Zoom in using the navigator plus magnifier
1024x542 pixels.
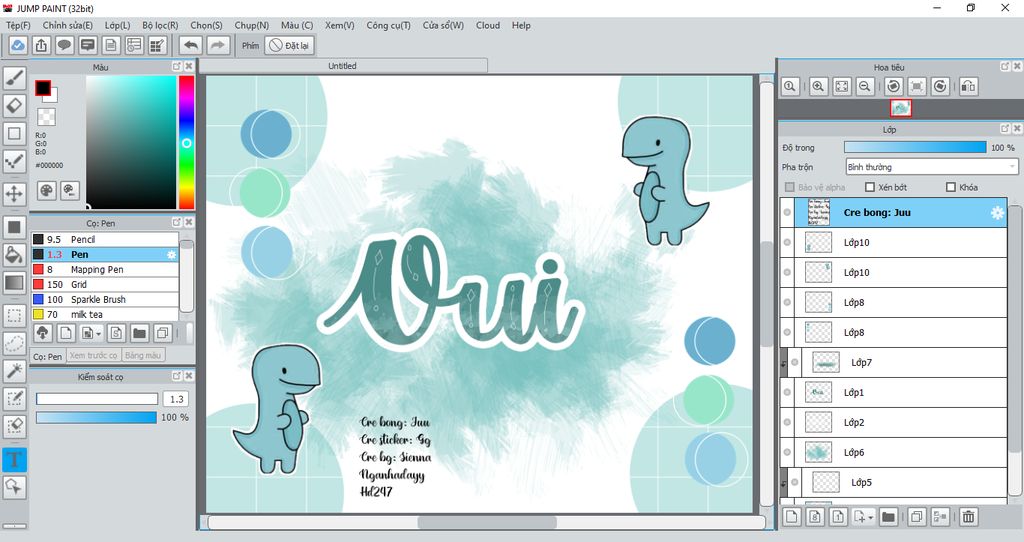[x=818, y=86]
